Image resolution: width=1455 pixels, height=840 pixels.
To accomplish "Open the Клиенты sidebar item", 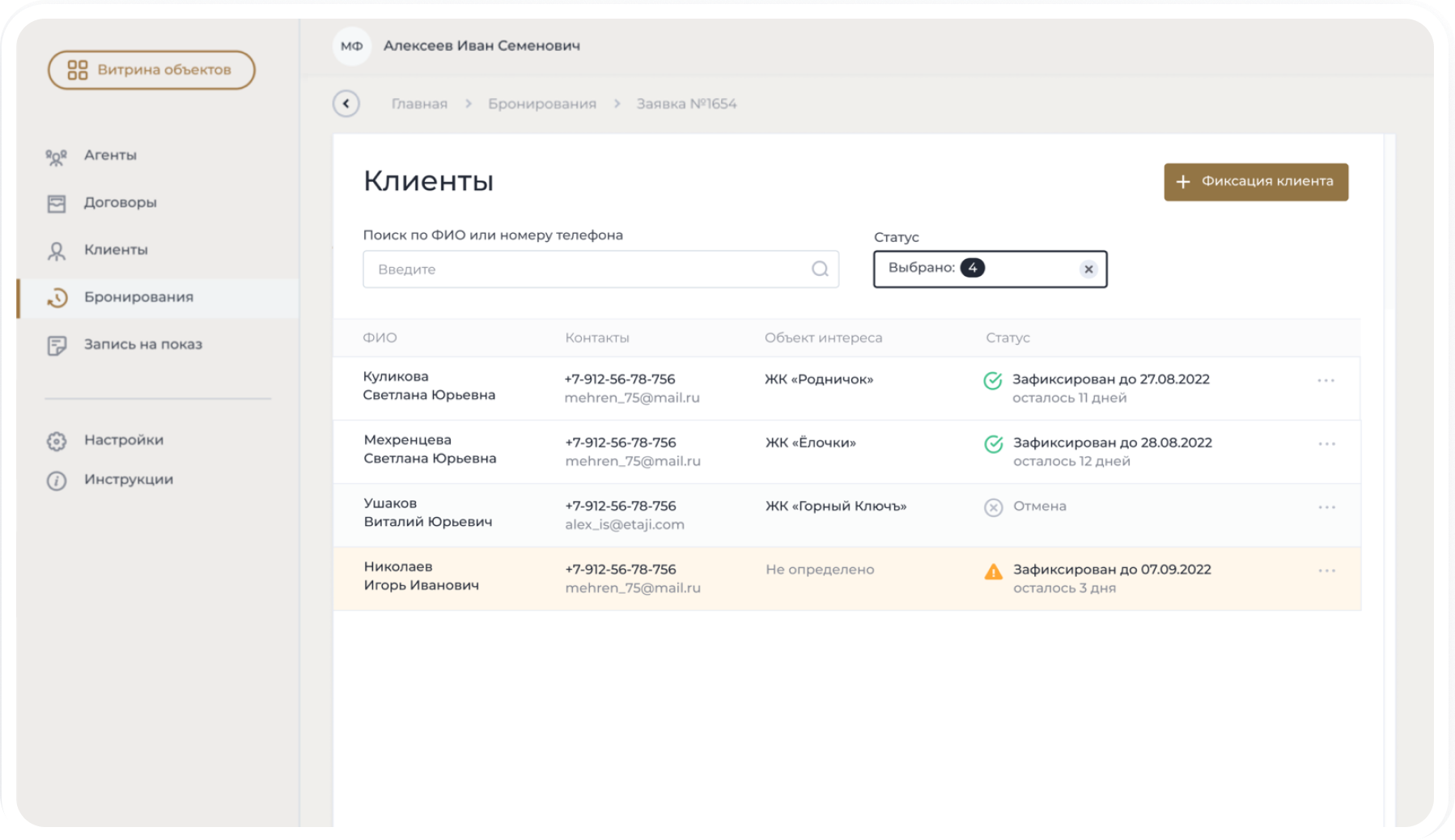I will click(116, 250).
